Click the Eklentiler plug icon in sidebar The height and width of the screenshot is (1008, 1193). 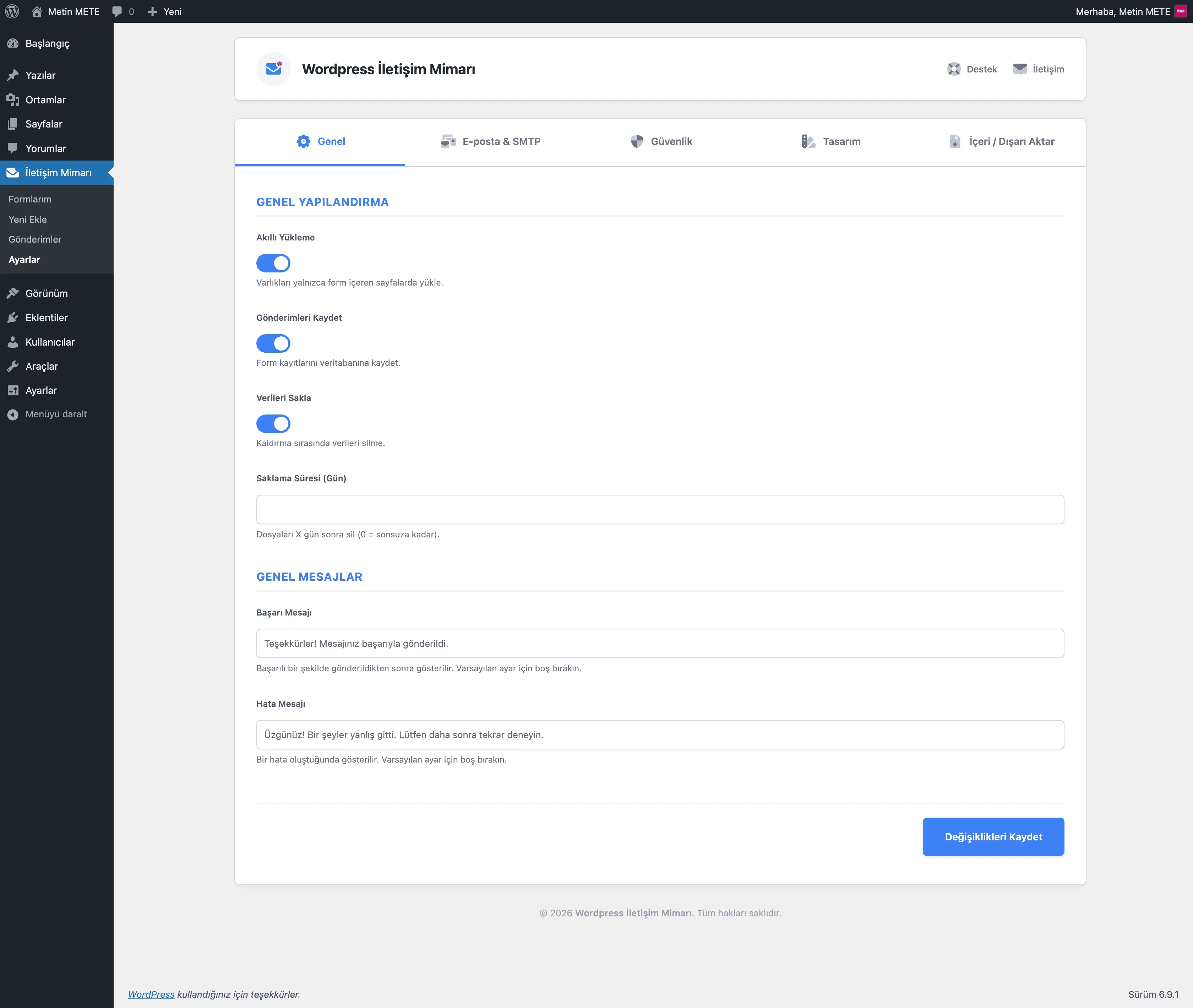point(12,318)
